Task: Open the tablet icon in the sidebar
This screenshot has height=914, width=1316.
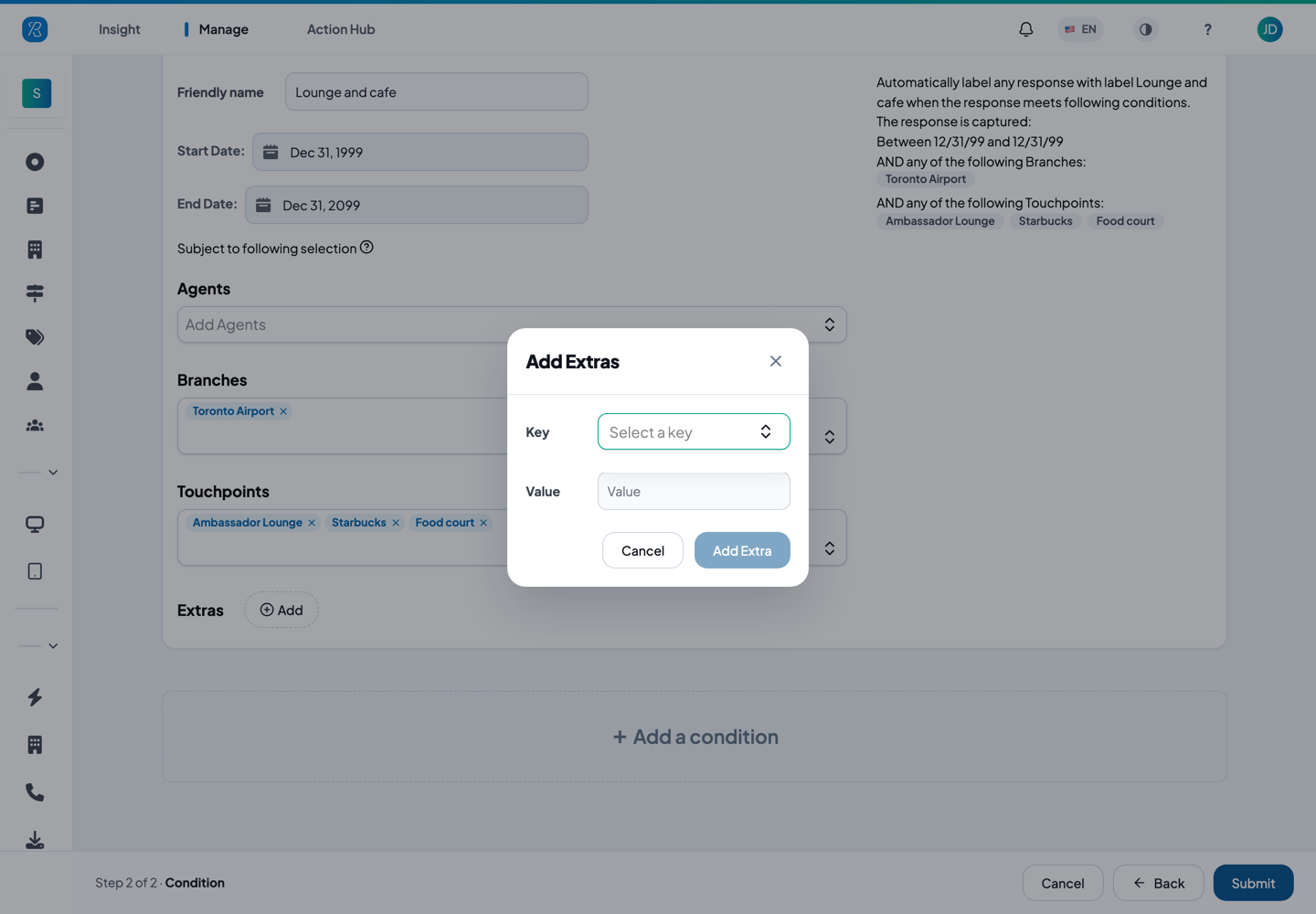Action: point(35,571)
